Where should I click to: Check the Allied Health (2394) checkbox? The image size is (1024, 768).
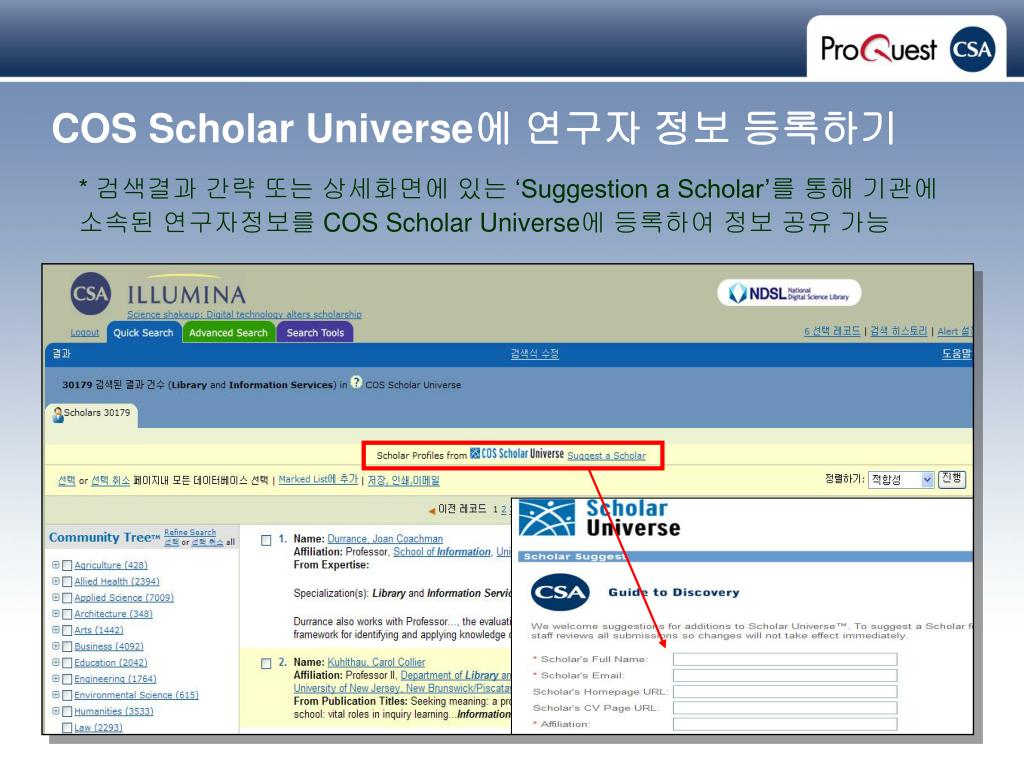67,582
